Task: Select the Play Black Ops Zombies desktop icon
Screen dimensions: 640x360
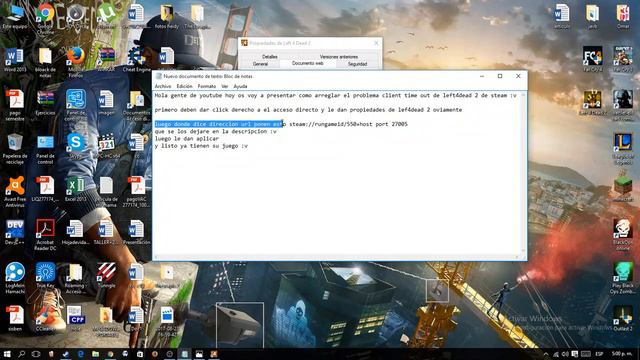Action: (623, 278)
